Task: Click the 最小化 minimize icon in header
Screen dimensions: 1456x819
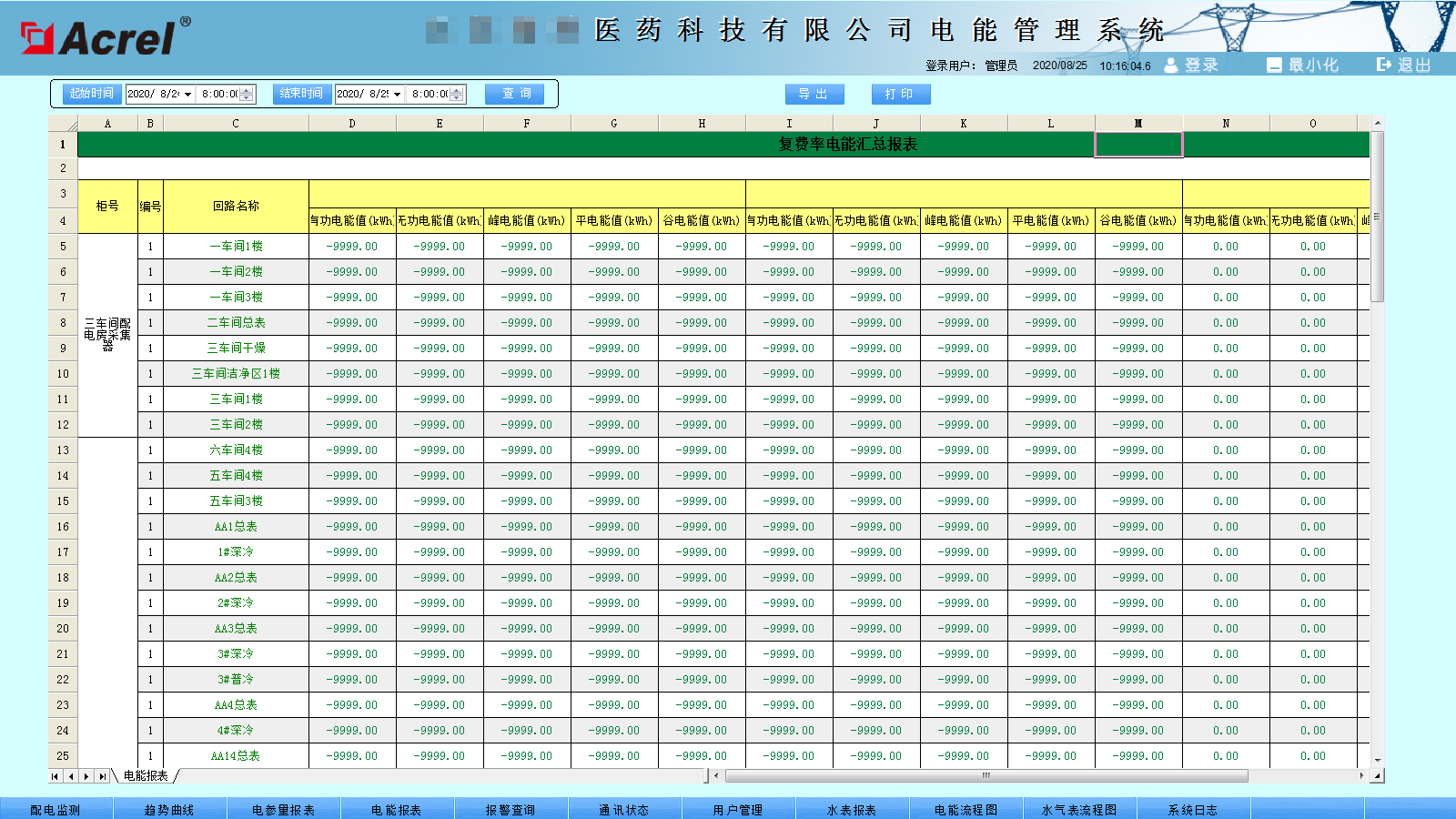Action: click(x=1274, y=66)
